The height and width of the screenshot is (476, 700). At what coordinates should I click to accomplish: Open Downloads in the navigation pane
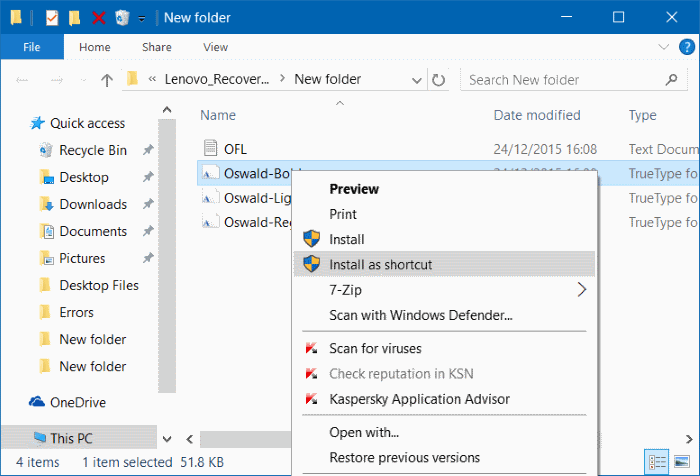point(93,205)
